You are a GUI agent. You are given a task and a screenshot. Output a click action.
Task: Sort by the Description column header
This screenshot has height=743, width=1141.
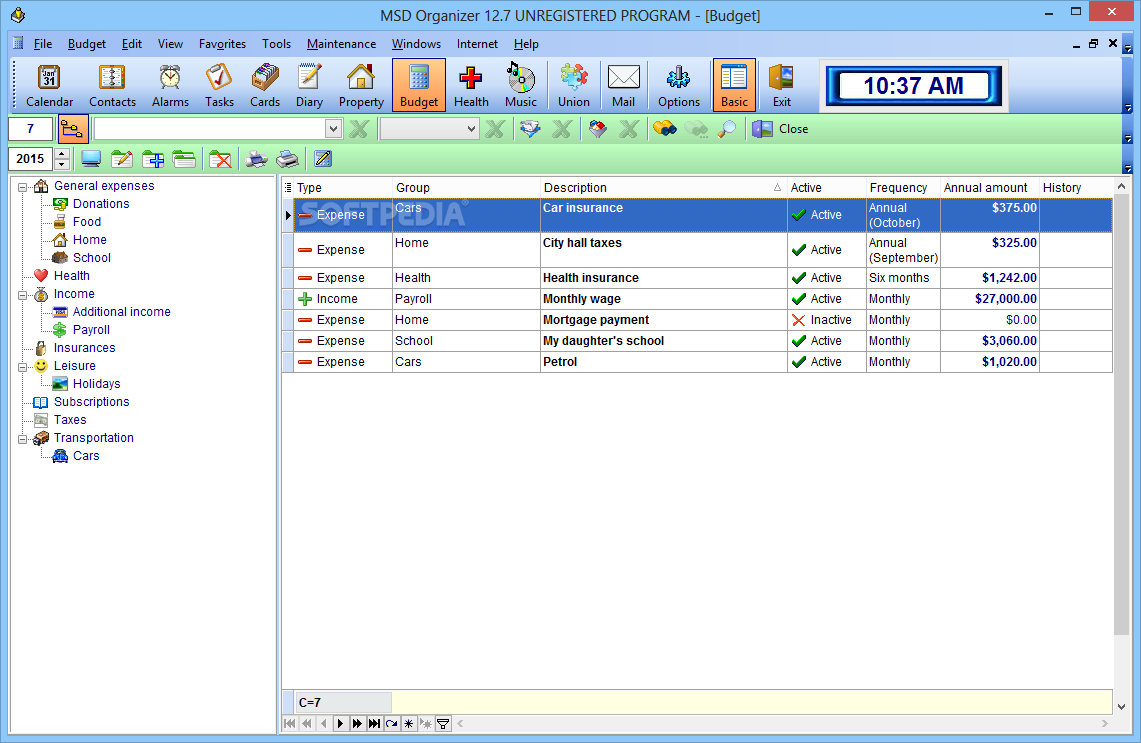tap(664, 188)
